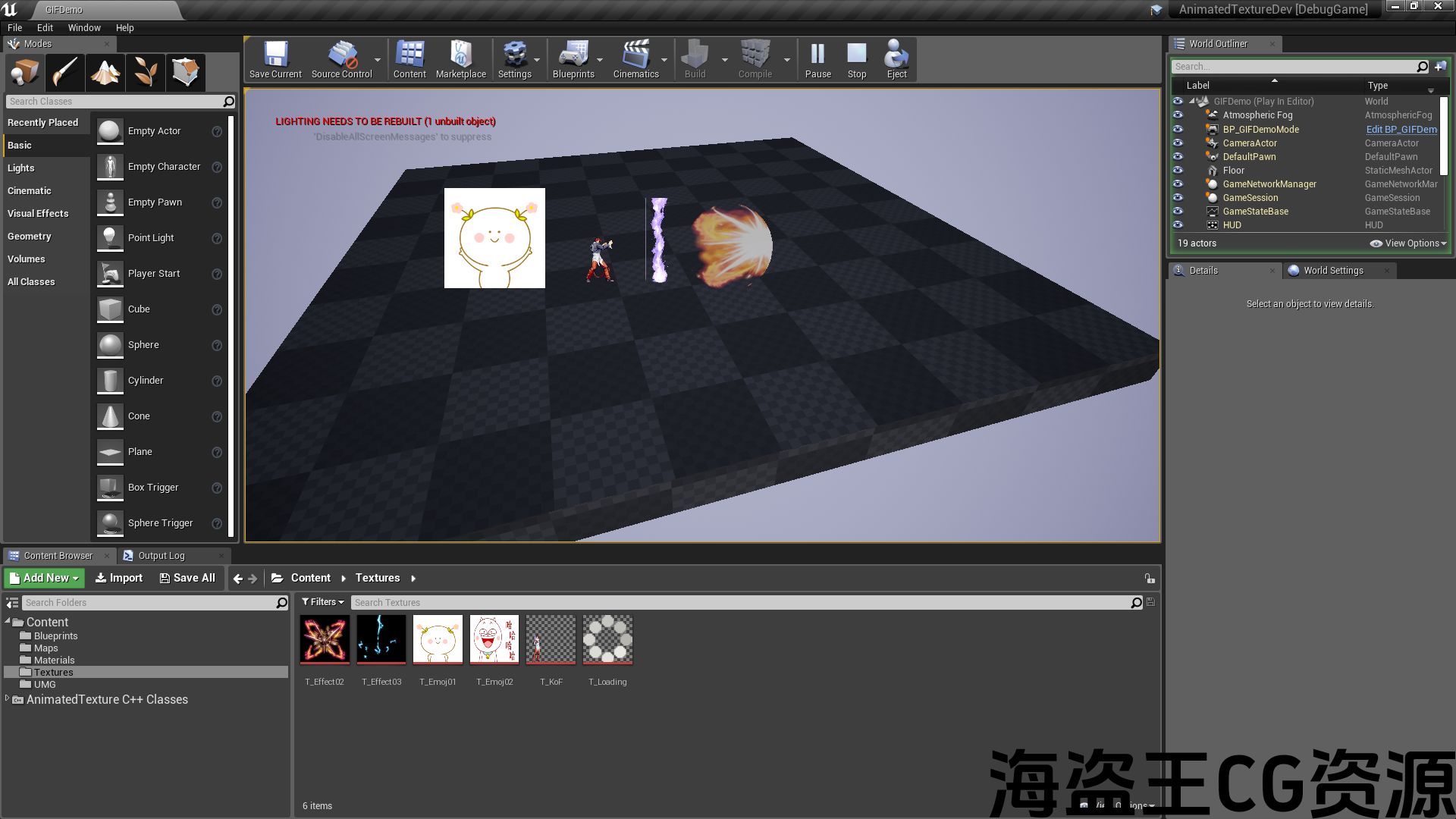Open the Window menu
Screen dimensions: 1456x819
[x=83, y=27]
